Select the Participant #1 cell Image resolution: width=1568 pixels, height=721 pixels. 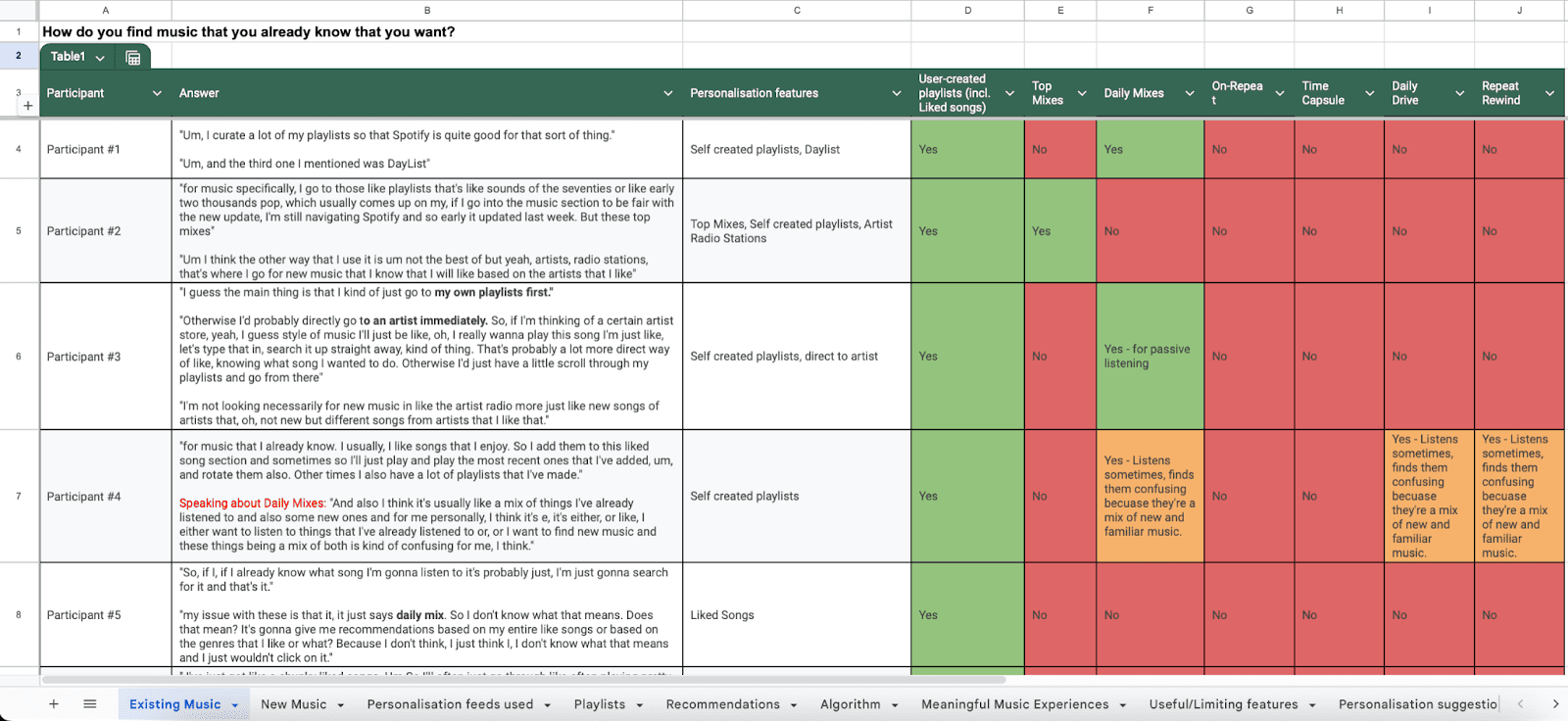click(x=106, y=149)
